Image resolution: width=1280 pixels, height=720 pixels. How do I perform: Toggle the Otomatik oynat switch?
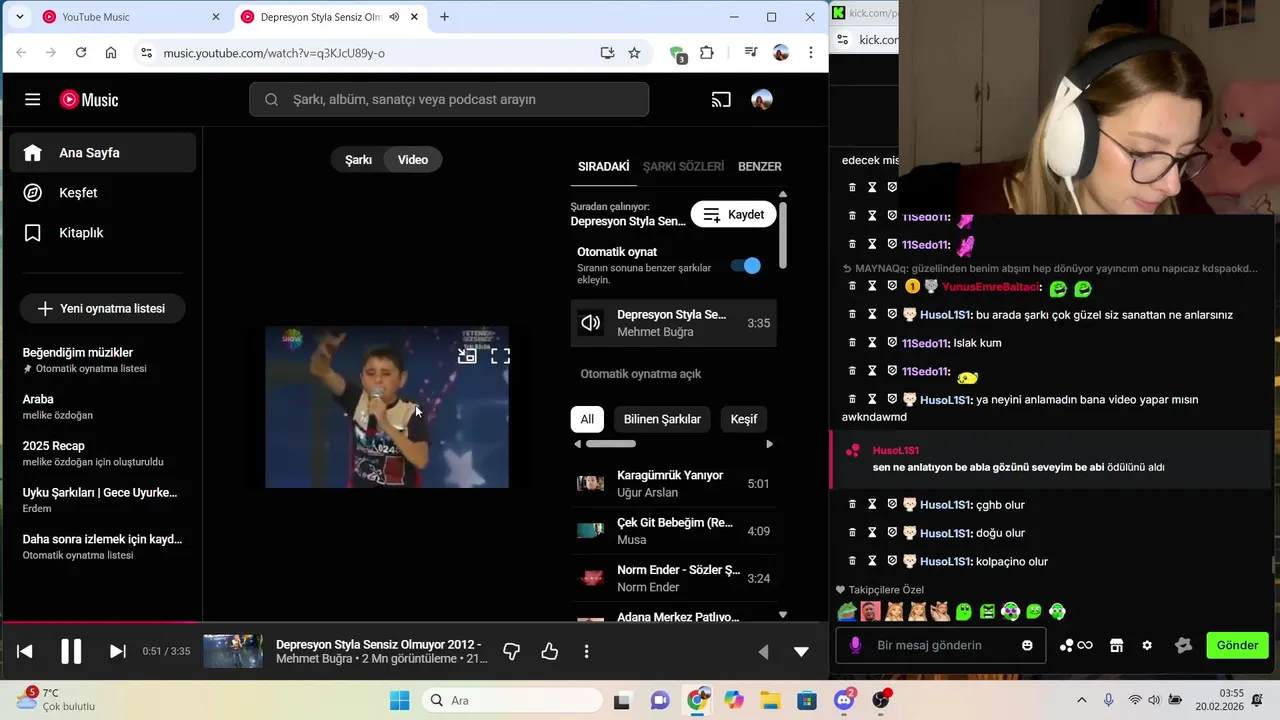[x=746, y=265]
